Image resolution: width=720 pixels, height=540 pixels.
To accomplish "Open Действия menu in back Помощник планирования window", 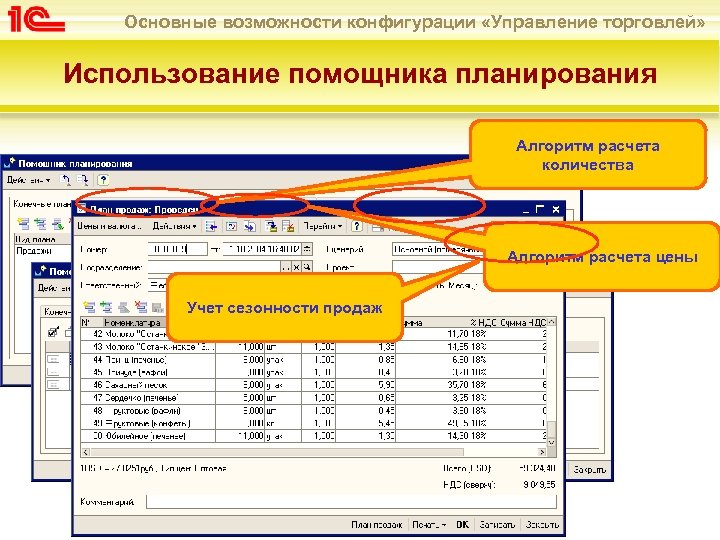I will point(28,180).
